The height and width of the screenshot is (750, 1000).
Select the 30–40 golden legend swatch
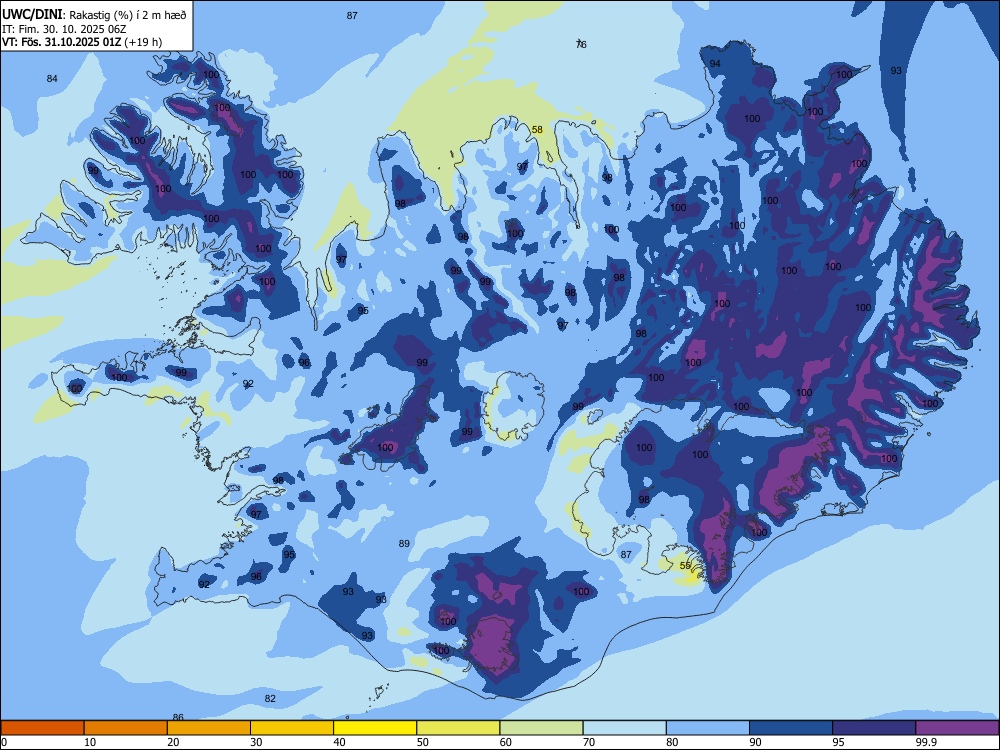click(x=292, y=728)
